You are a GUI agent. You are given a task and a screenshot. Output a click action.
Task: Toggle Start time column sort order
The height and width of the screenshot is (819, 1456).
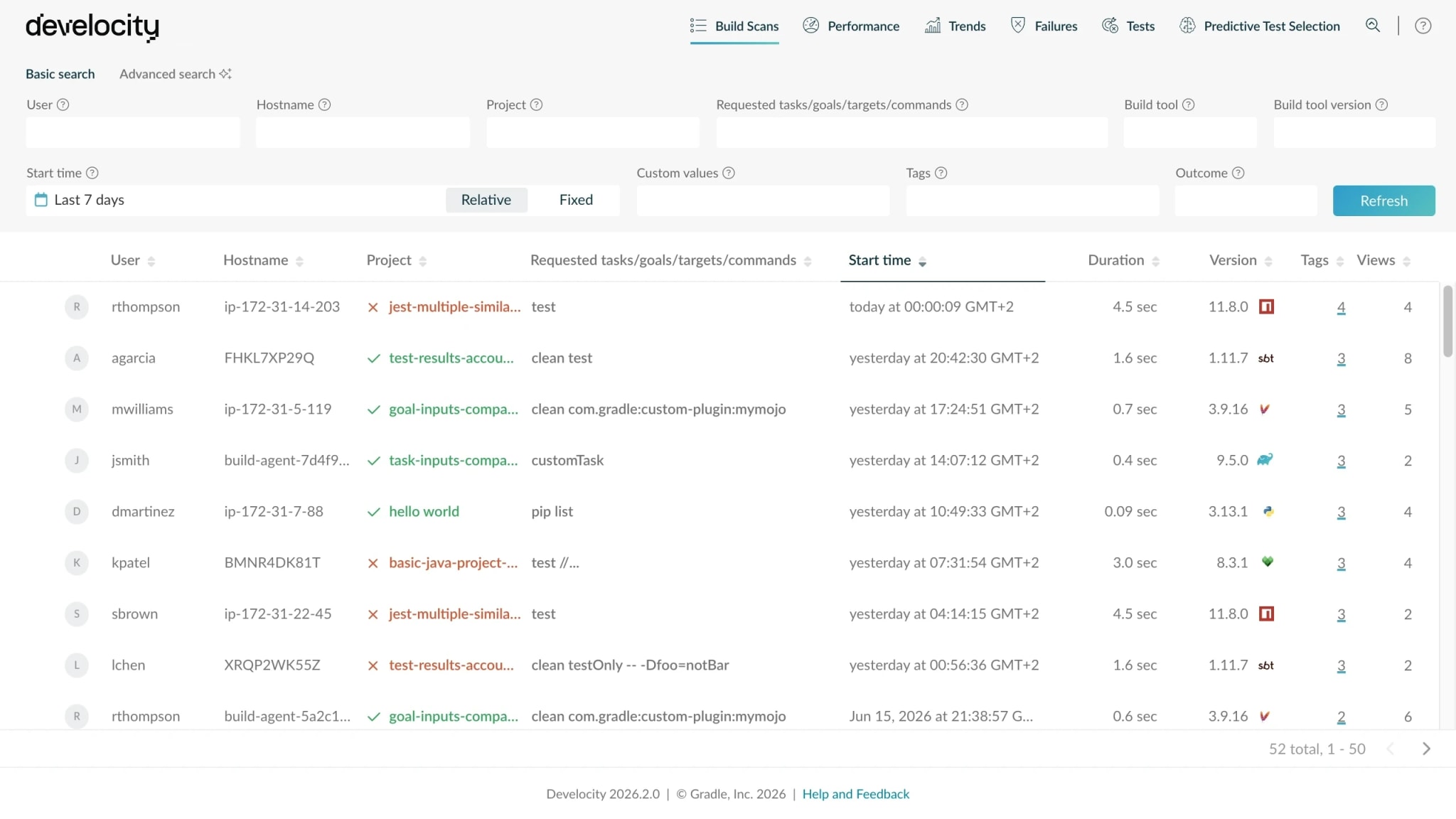[x=887, y=260]
